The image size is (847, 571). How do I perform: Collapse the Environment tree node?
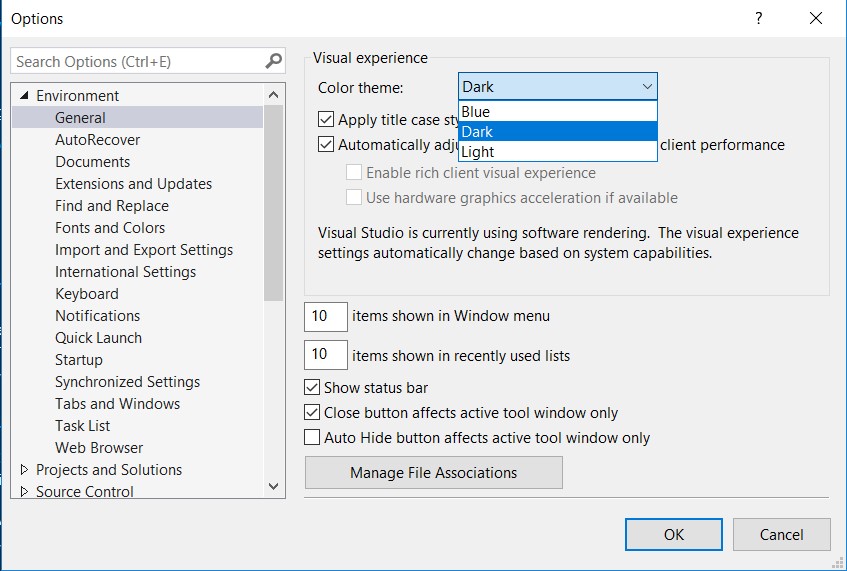click(x=24, y=96)
